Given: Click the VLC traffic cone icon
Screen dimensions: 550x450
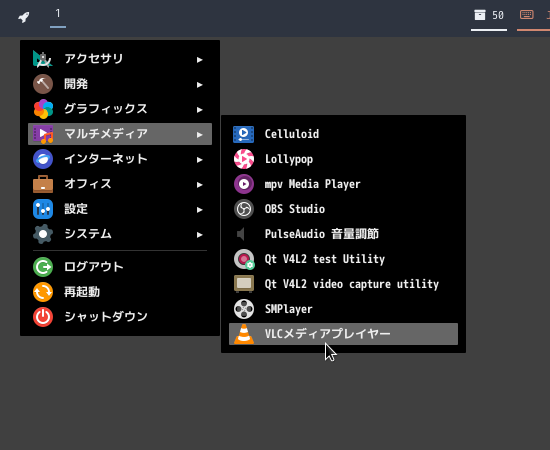Looking at the screenshot, I should tap(244, 334).
